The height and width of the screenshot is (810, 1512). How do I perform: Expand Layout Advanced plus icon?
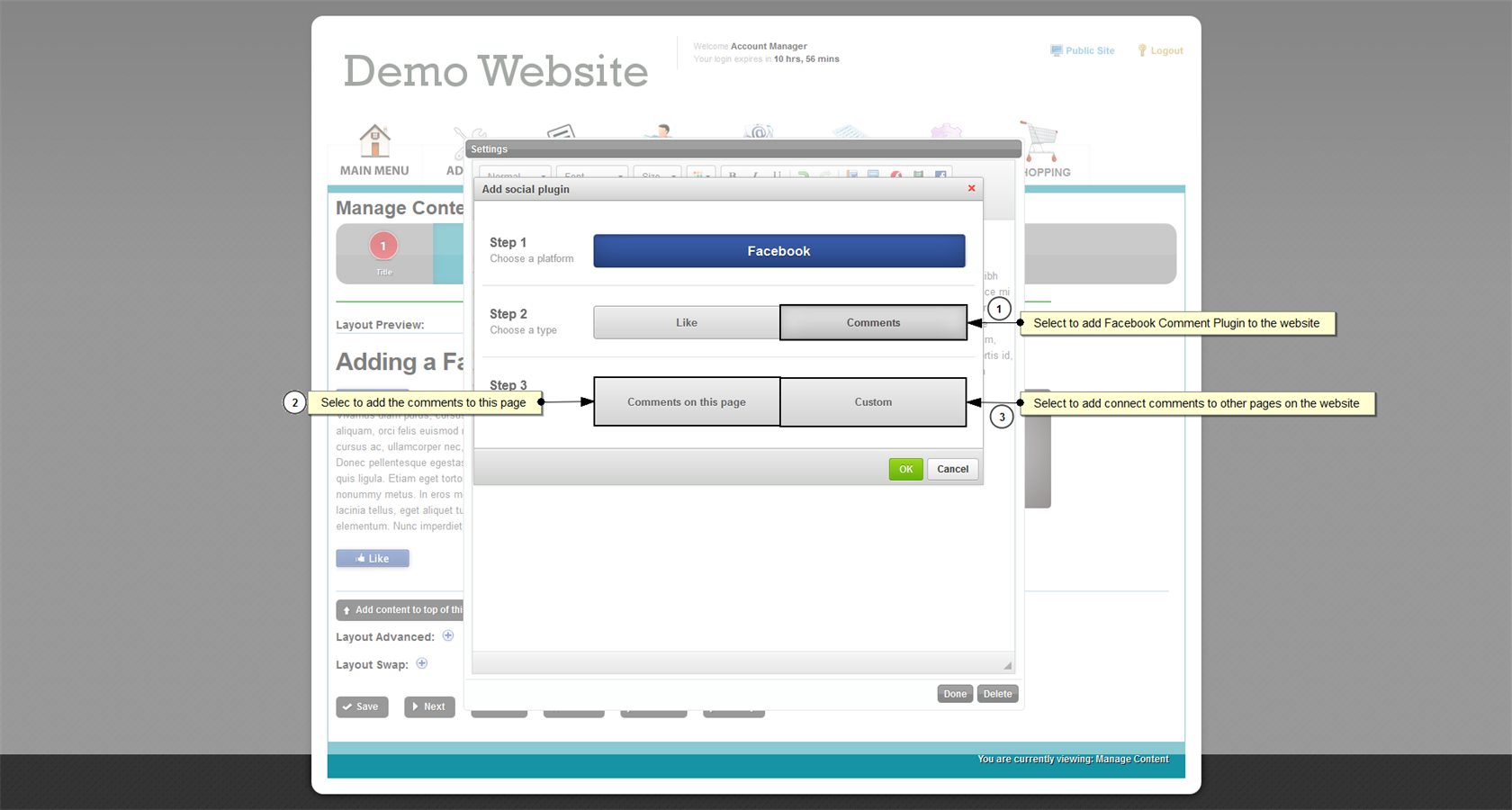[448, 635]
